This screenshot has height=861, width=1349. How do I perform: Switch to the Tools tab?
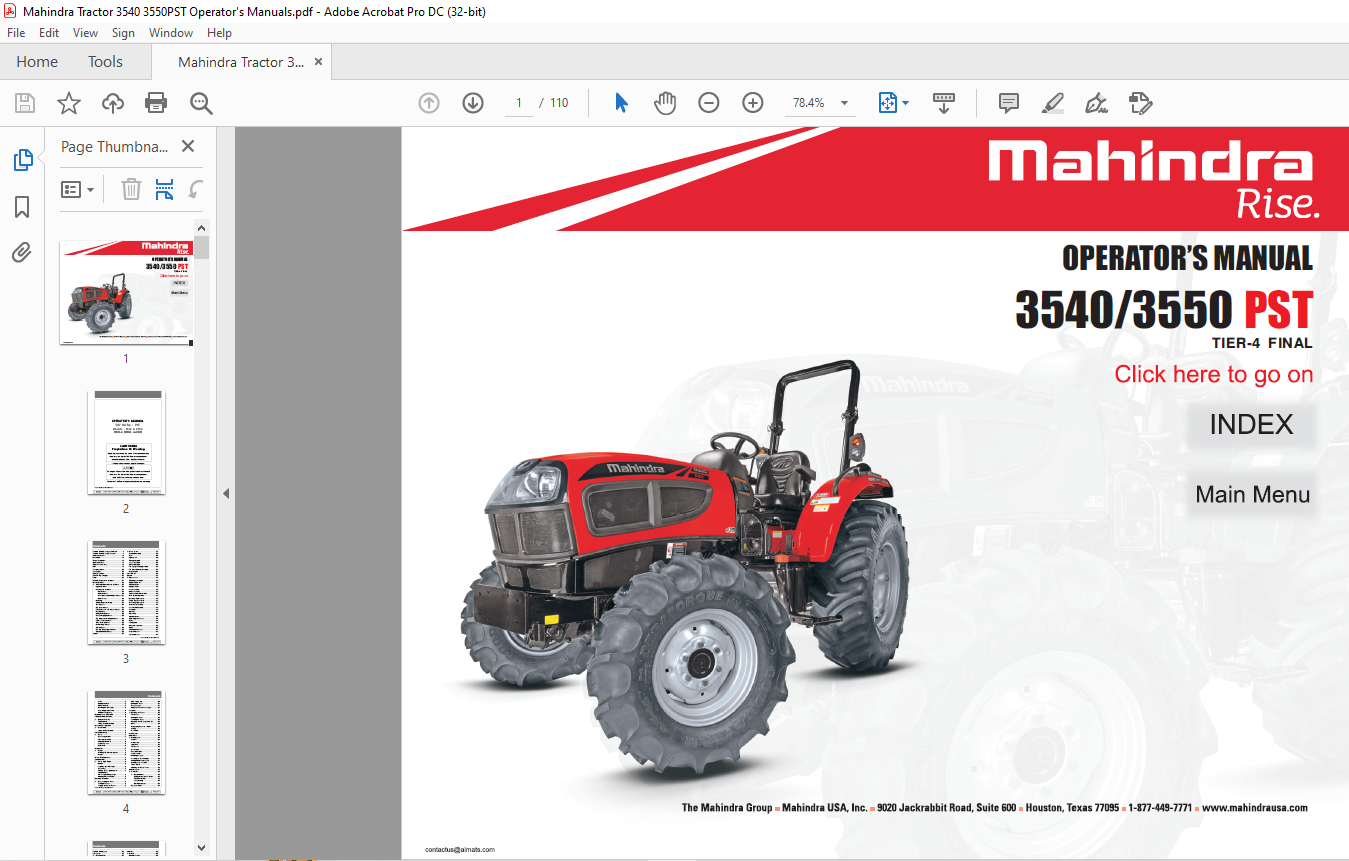(105, 62)
